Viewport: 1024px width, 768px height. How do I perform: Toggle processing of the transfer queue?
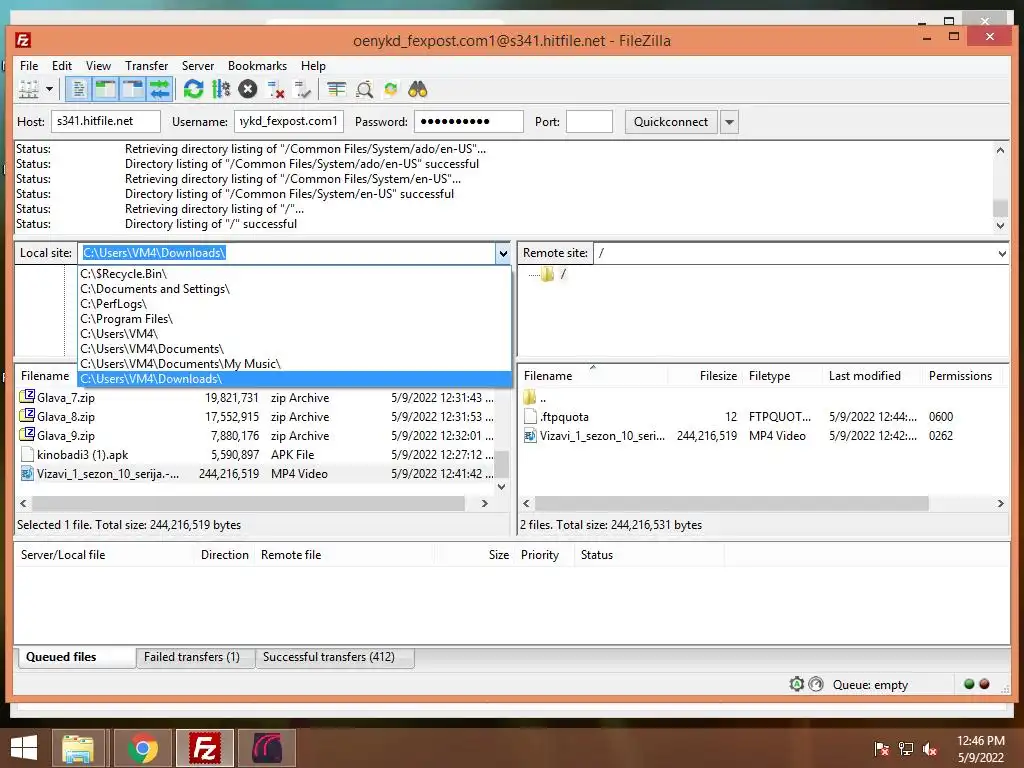(x=221, y=89)
